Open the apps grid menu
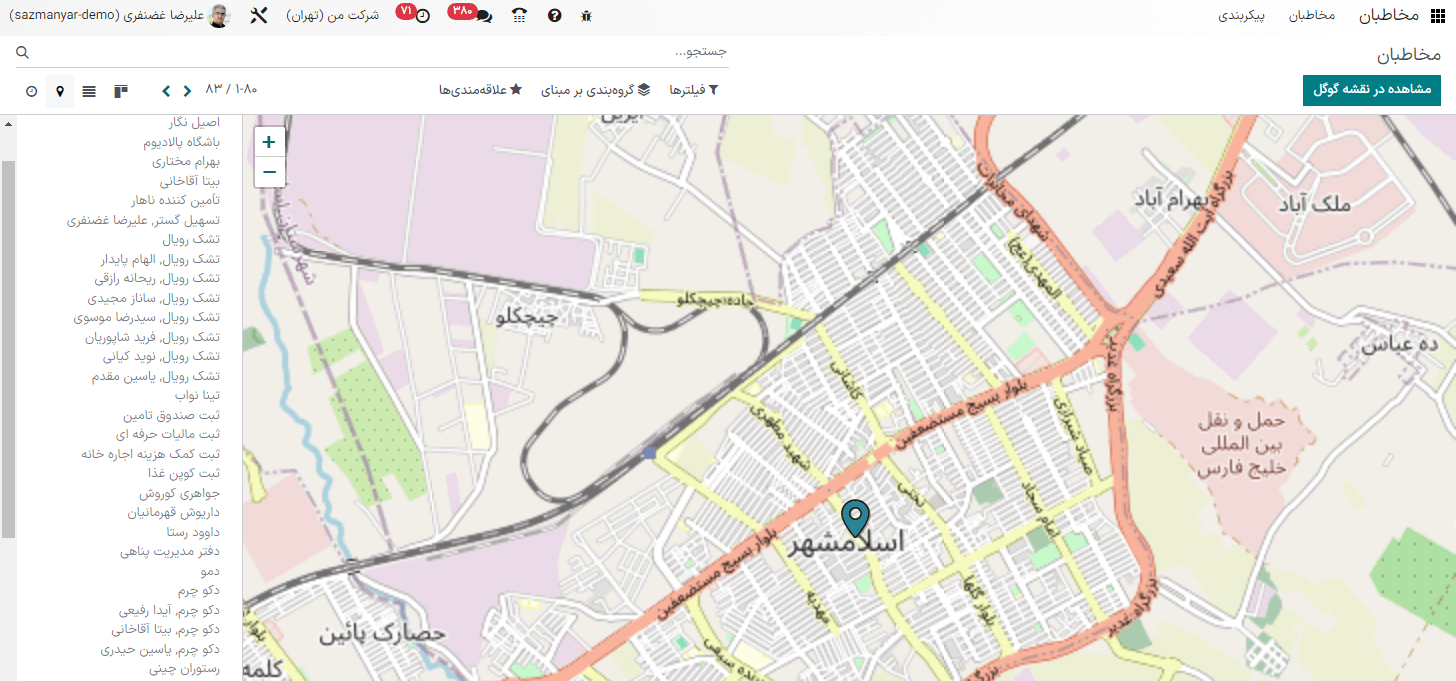This screenshot has height=681, width=1456. click(x=1440, y=15)
